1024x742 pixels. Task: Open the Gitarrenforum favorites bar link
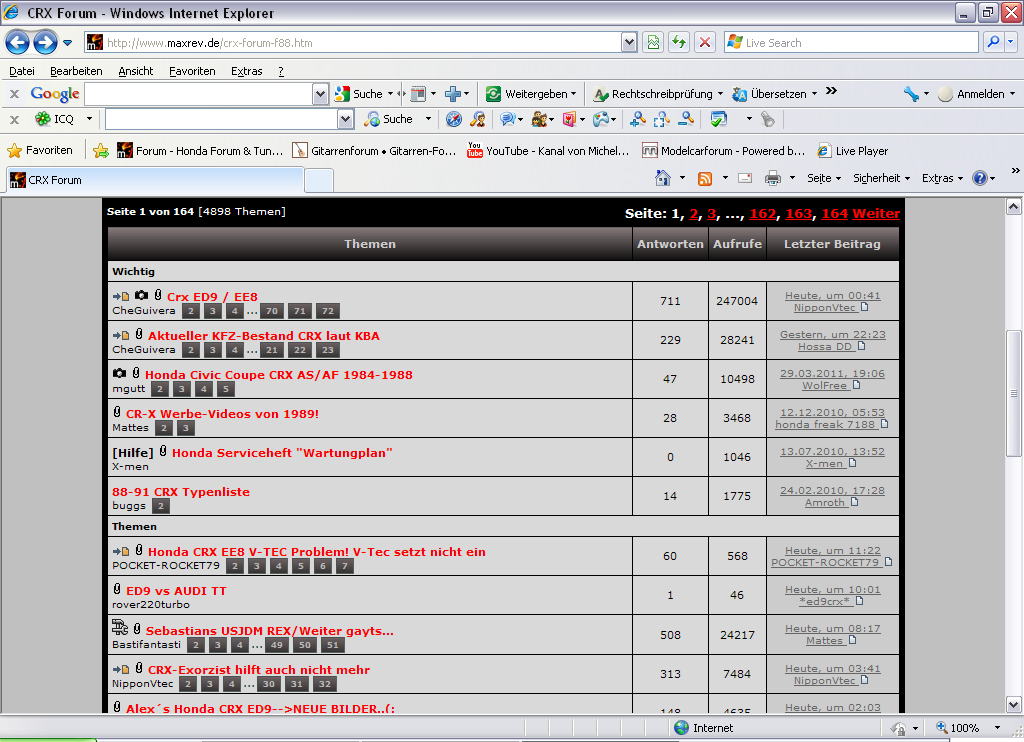tap(374, 151)
